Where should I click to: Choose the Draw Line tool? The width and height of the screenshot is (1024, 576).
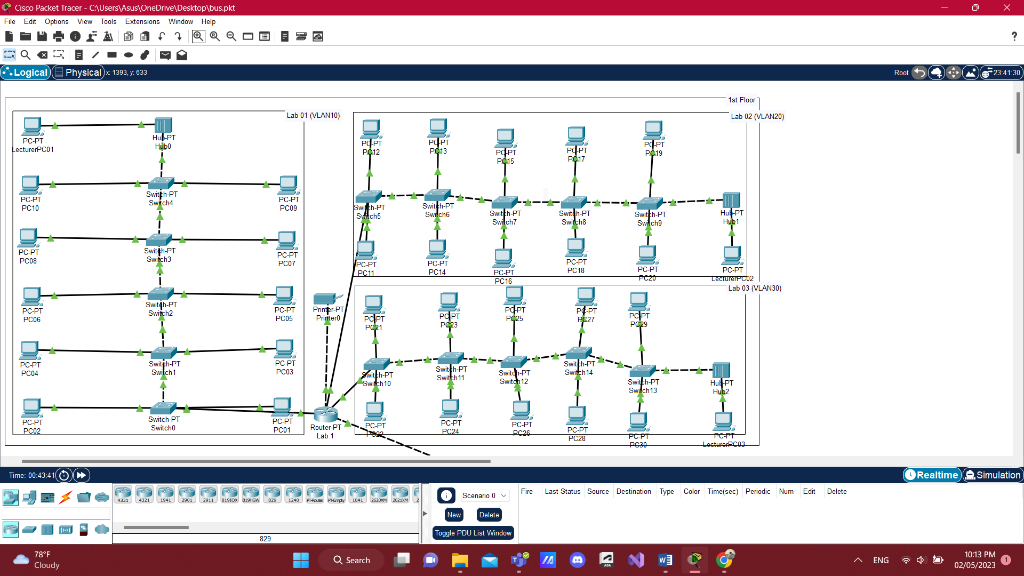click(95, 55)
